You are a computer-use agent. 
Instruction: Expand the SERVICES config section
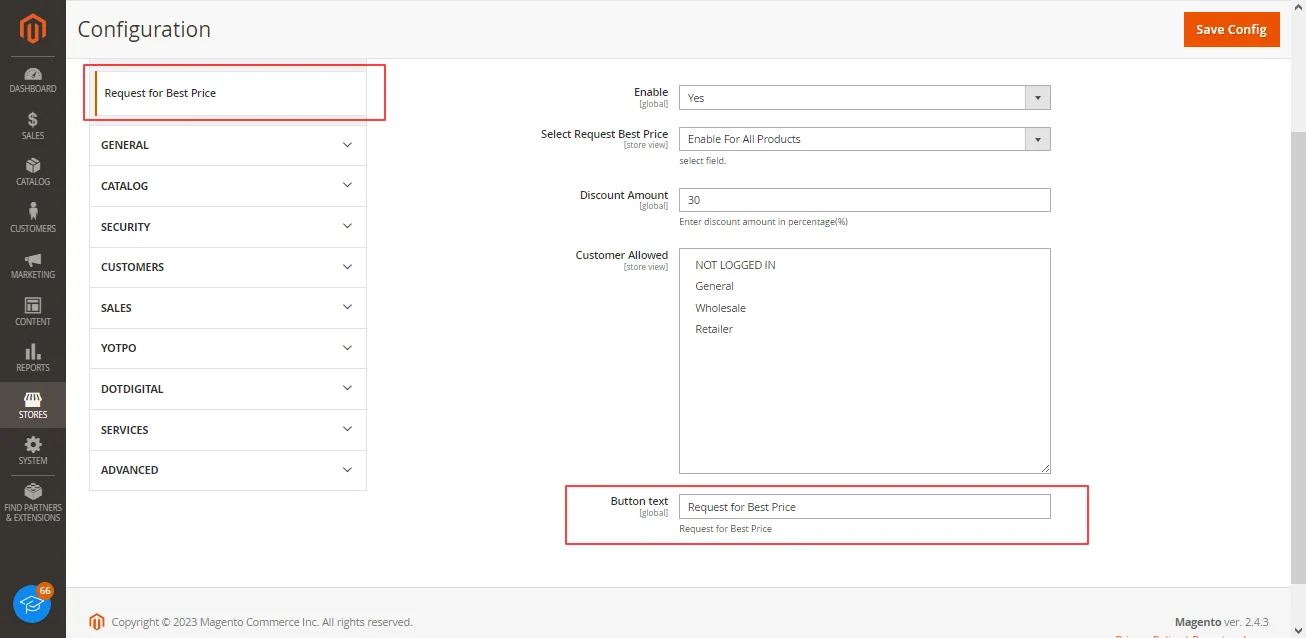point(228,430)
